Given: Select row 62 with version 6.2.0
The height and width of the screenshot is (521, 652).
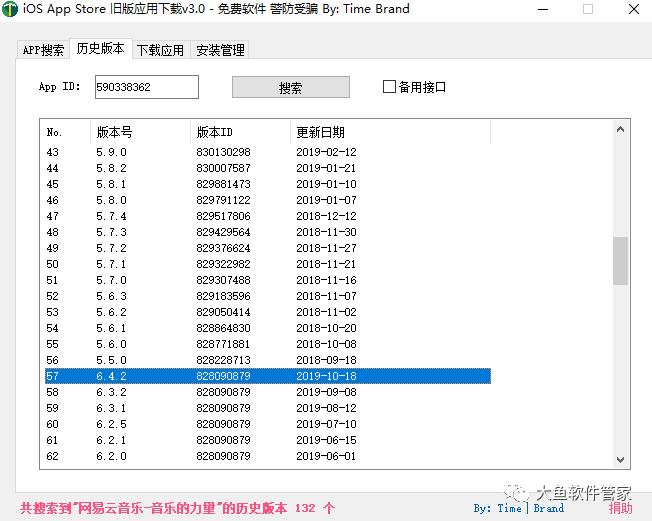Looking at the screenshot, I should point(268,456).
